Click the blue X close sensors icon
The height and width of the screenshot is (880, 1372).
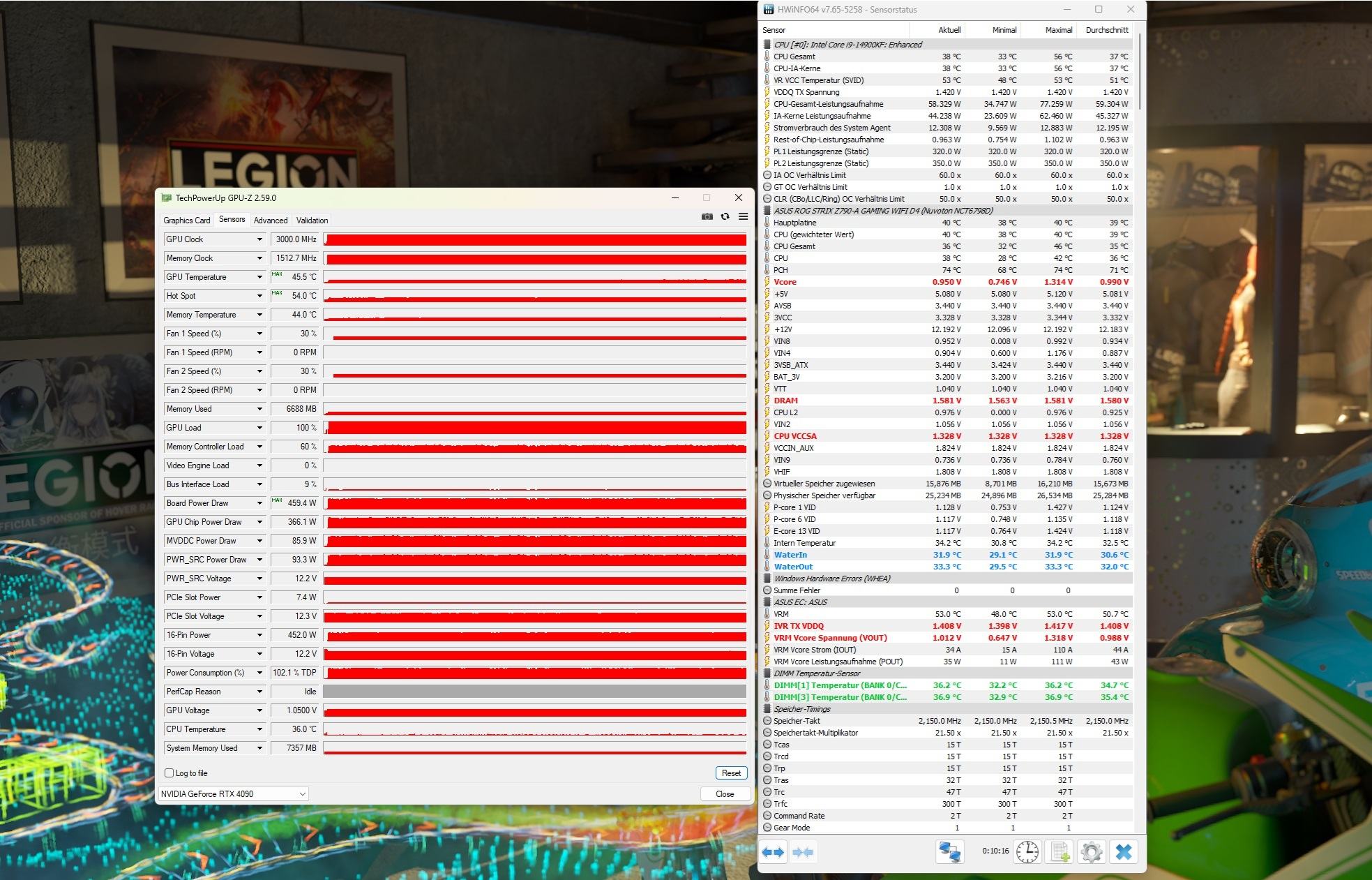[1124, 852]
